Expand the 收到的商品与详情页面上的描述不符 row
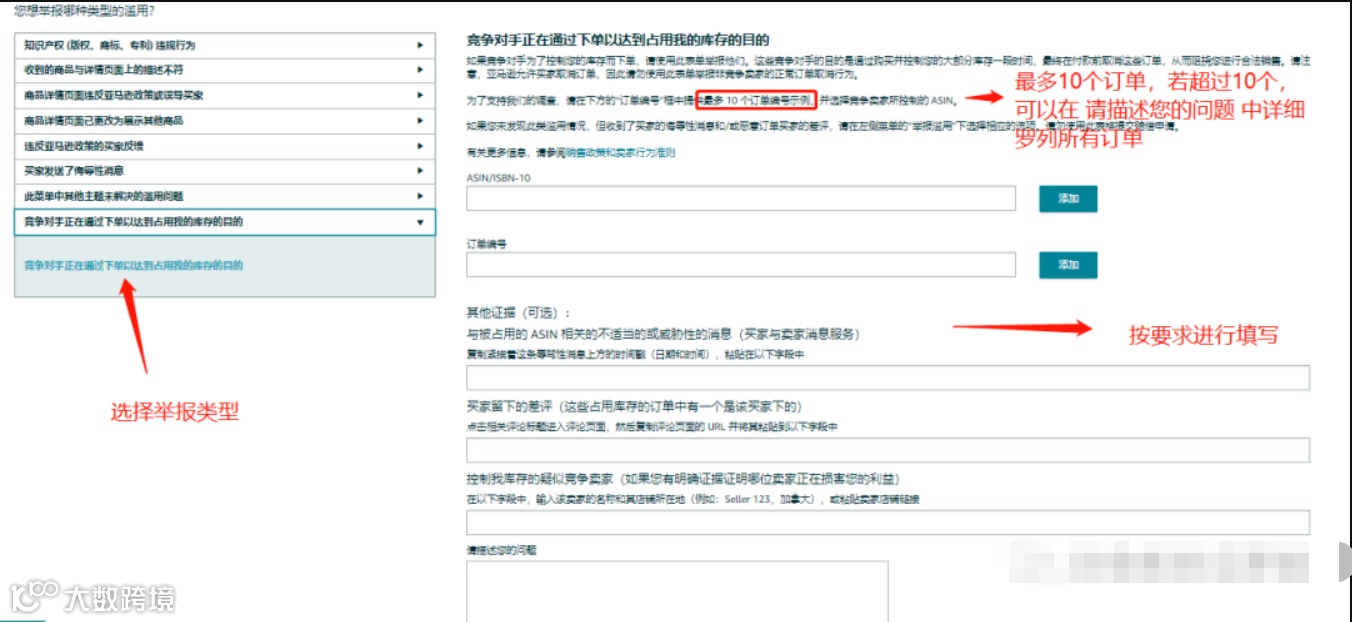Screen dimensions: 1352x622 (x=225, y=70)
